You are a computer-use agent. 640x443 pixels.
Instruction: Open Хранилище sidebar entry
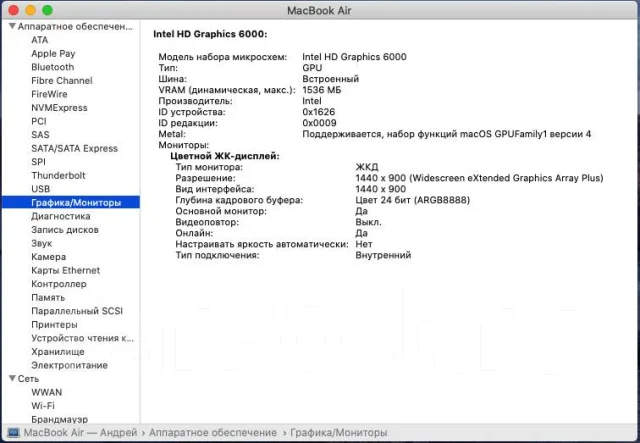pyautogui.click(x=58, y=352)
